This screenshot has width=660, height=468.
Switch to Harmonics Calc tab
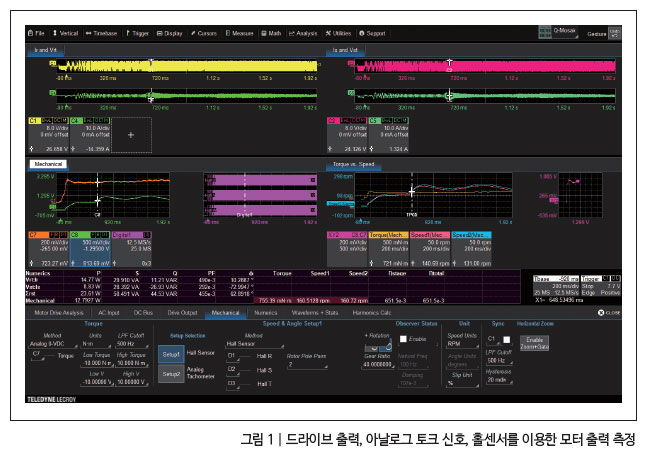pyautogui.click(x=372, y=313)
